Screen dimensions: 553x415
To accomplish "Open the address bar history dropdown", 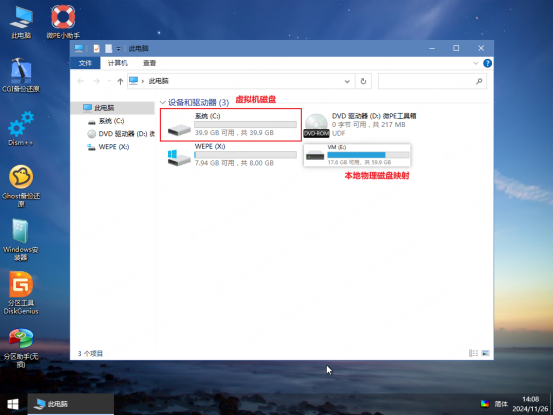I will (x=347, y=81).
